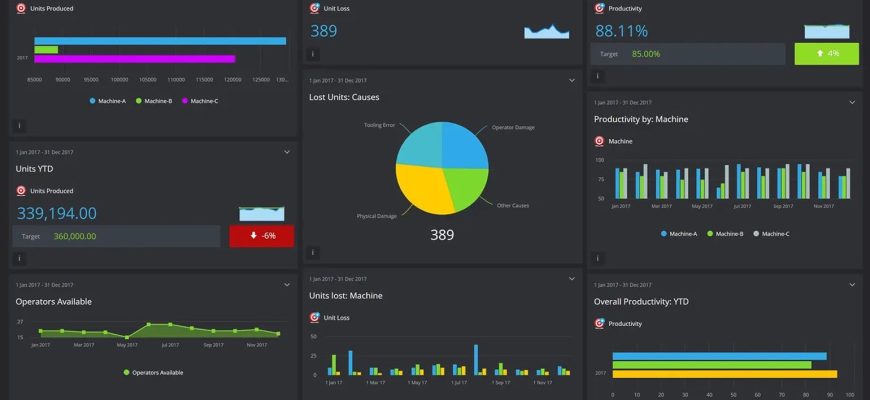Click the target icon next to Machine label
This screenshot has width=870, height=400.
[600, 141]
